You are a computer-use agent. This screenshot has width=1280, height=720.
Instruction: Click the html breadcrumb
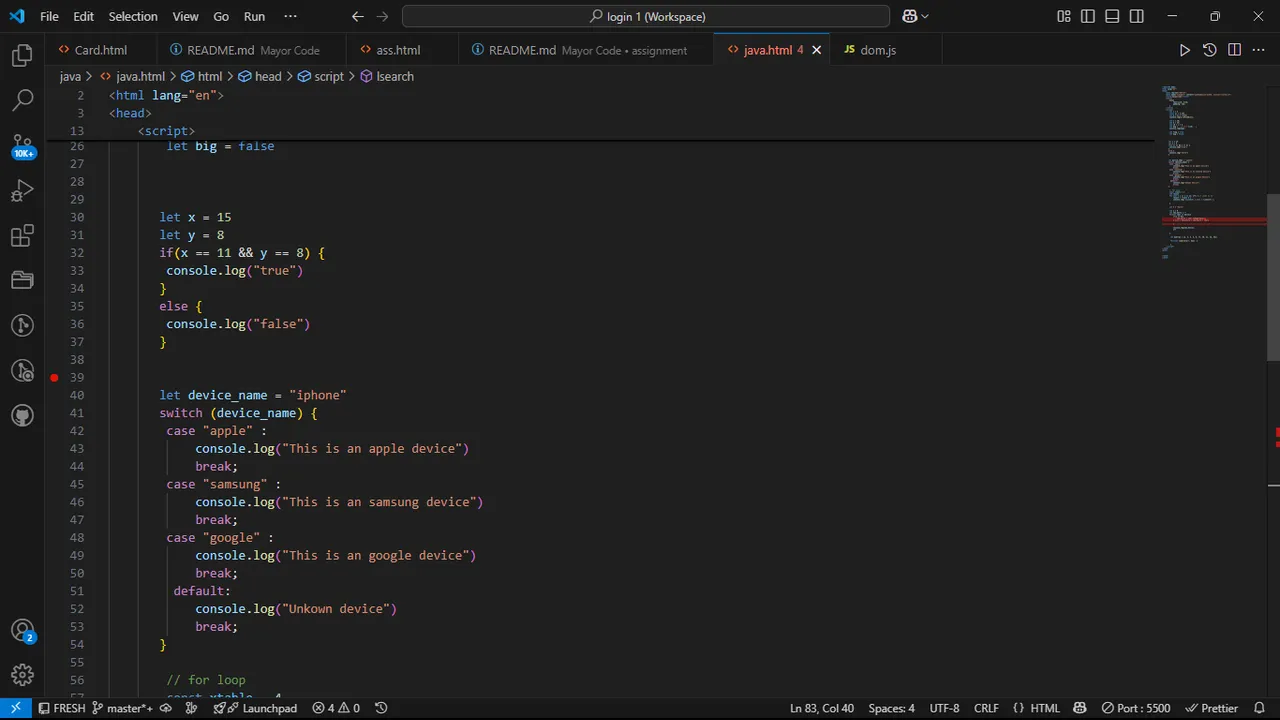pos(201,76)
